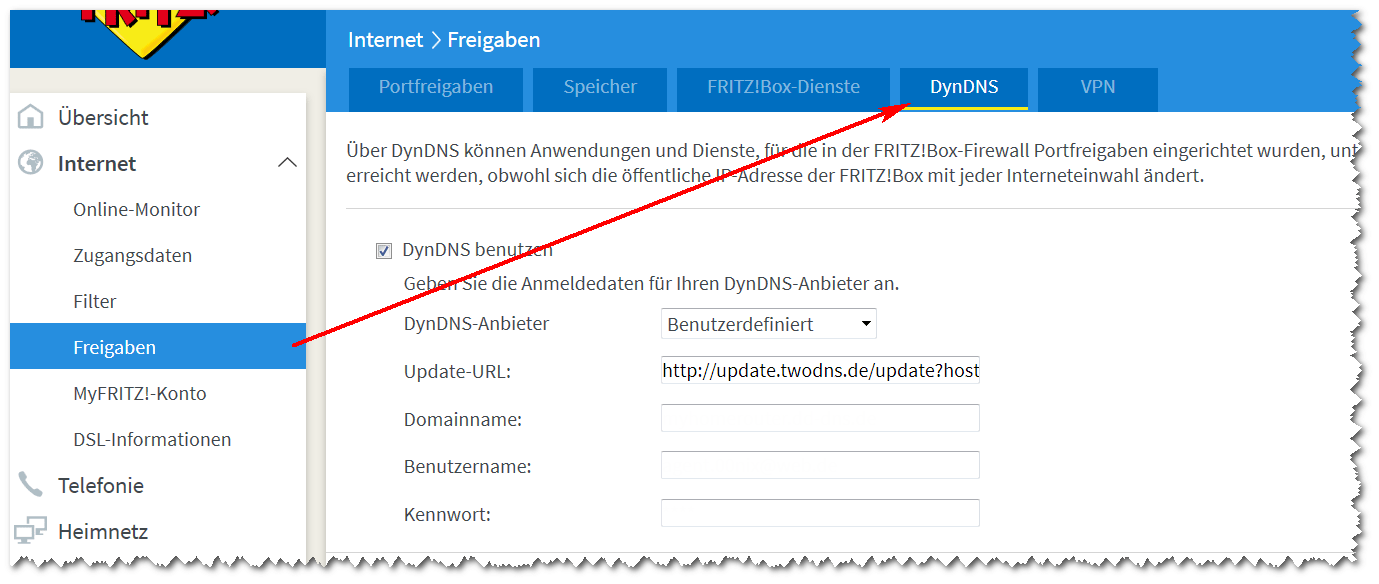Click the Telefonie phone icon
Screen dimensions: 1379x584
31,485
